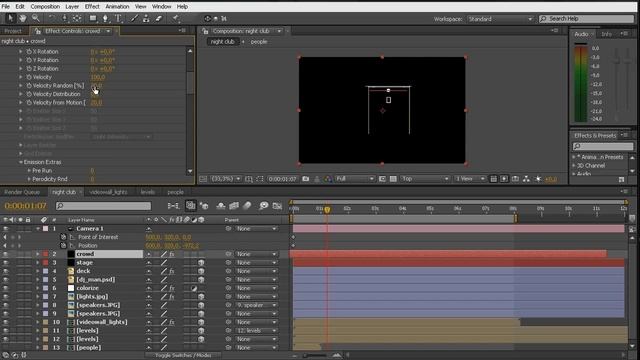This screenshot has width=640, height=360.
Task: Open the Composition menu
Action: tap(45, 7)
